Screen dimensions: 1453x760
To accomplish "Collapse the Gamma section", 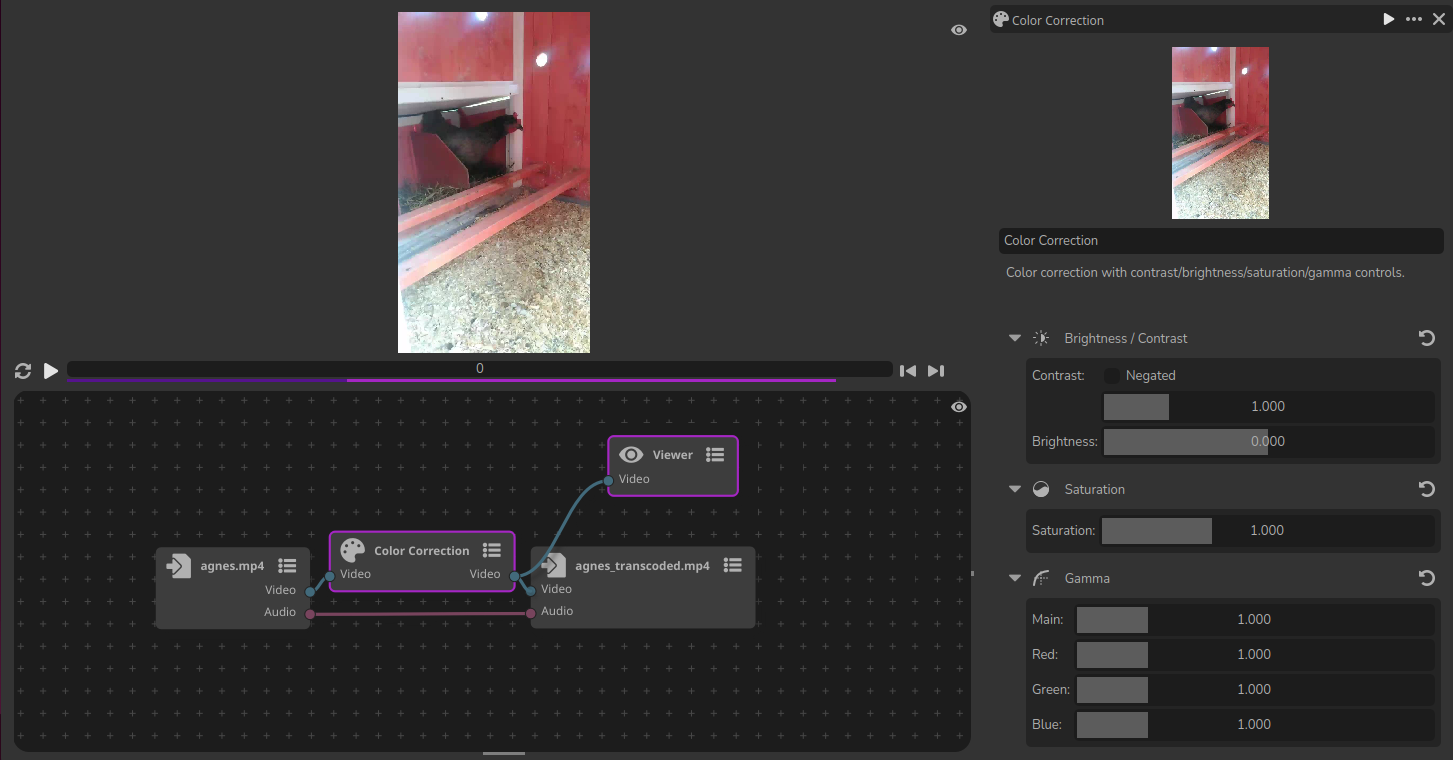I will (x=1015, y=578).
